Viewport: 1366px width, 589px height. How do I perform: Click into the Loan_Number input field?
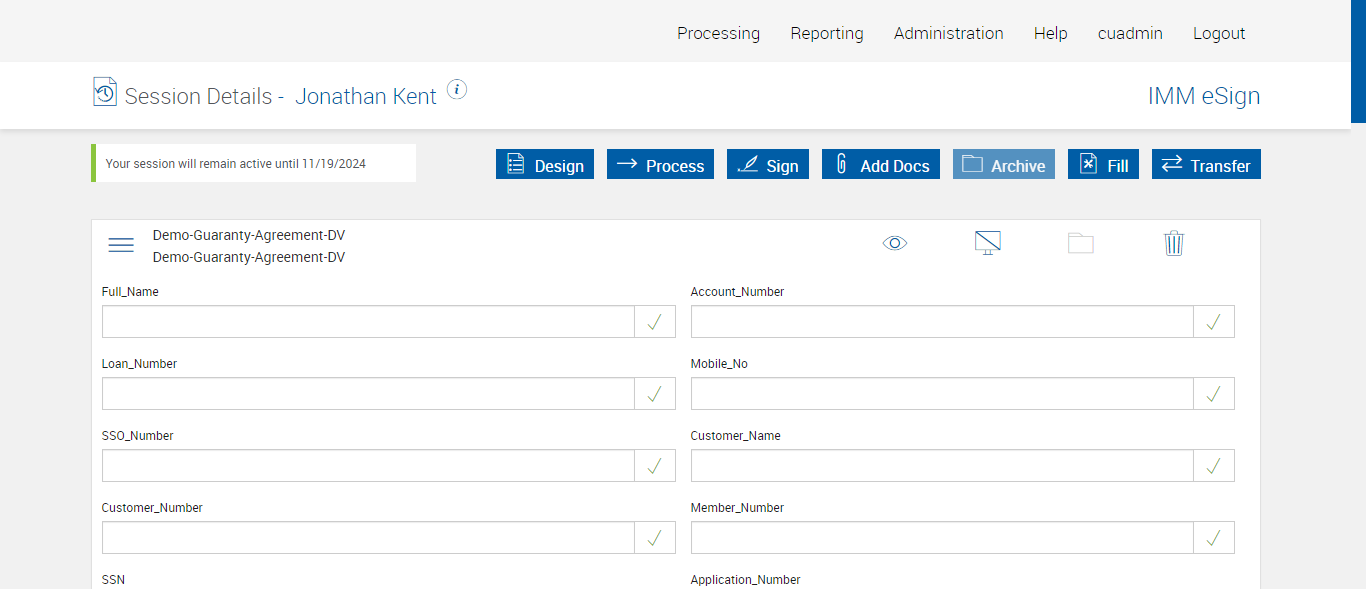coord(368,394)
